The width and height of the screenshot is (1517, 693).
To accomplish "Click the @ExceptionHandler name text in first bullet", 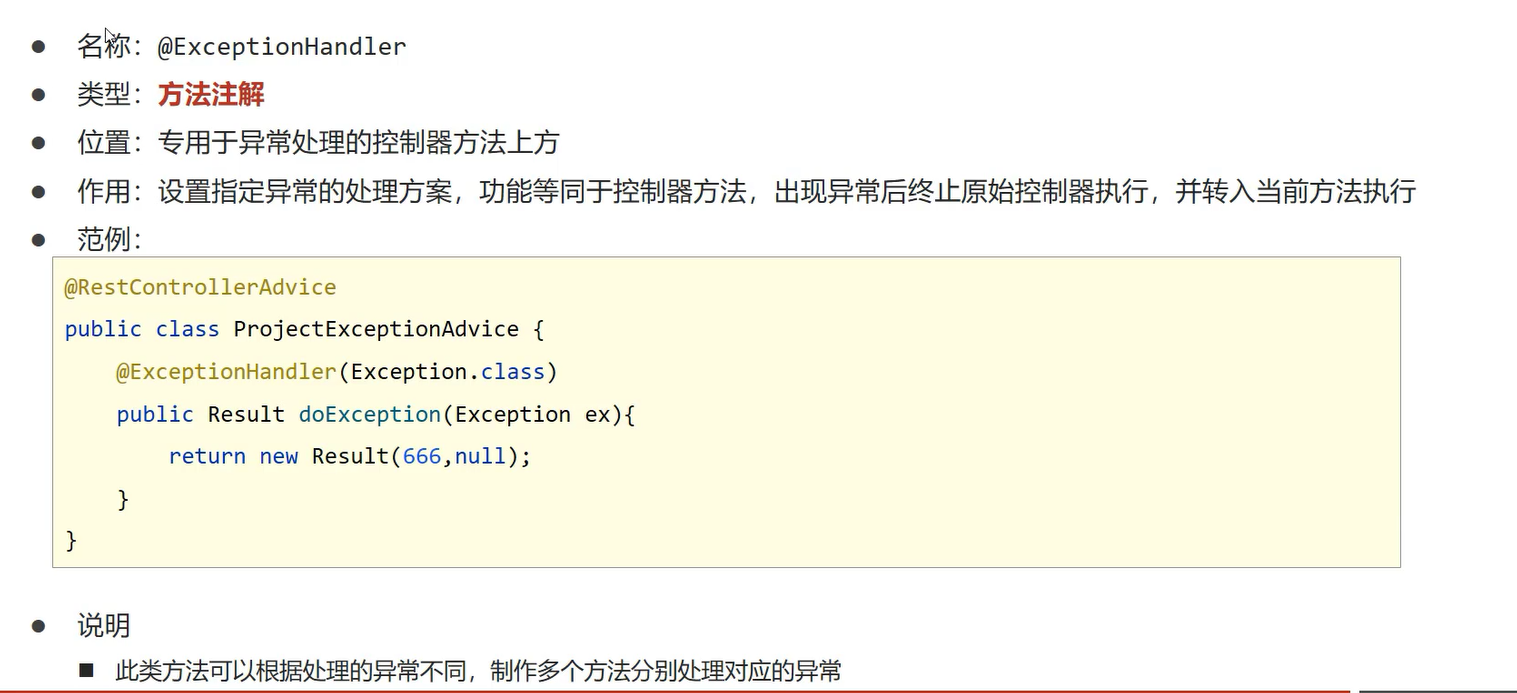I will 282,47.
